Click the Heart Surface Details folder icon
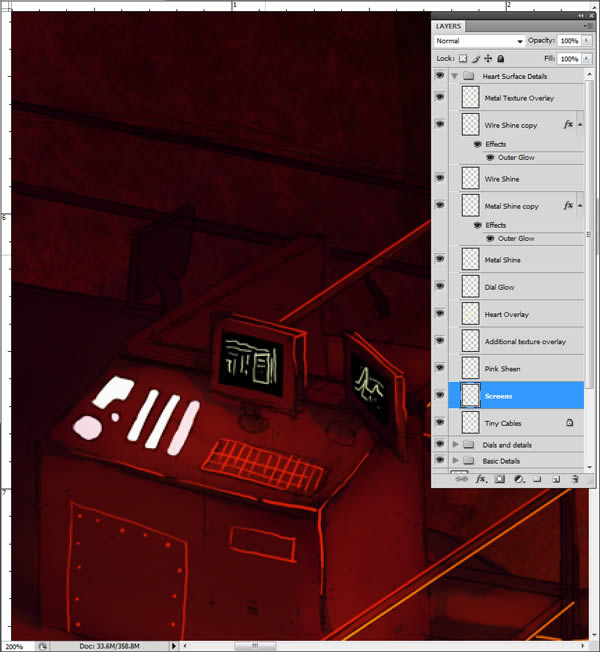Viewport: 600px width, 652px height. 469,76
